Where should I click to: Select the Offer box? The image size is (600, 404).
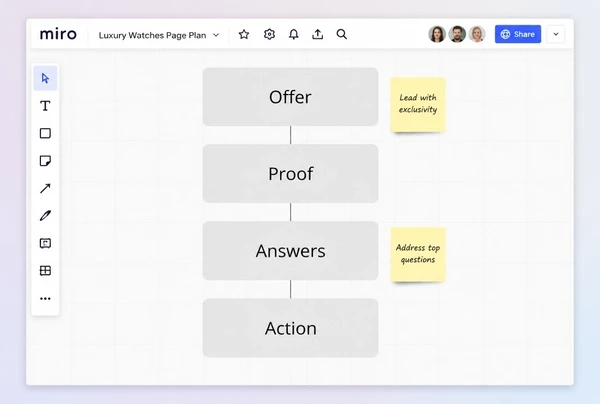click(x=290, y=97)
